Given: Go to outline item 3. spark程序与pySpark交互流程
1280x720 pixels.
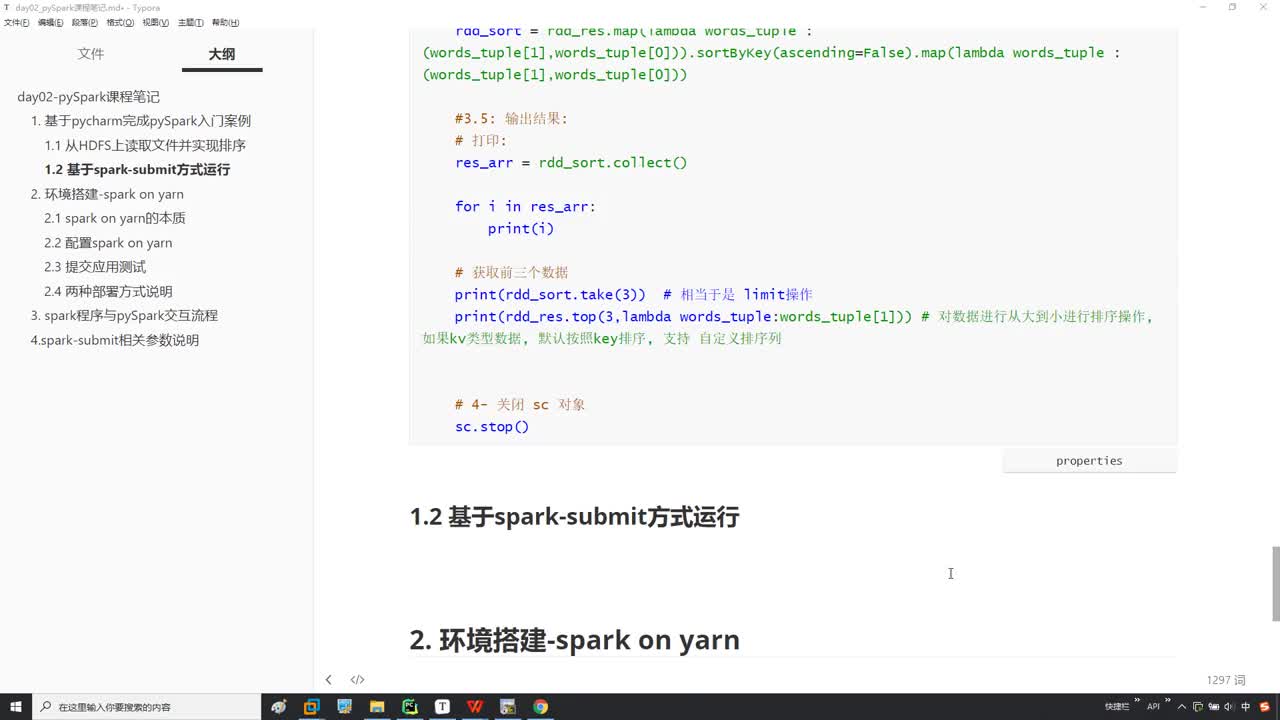Looking at the screenshot, I should (x=124, y=315).
